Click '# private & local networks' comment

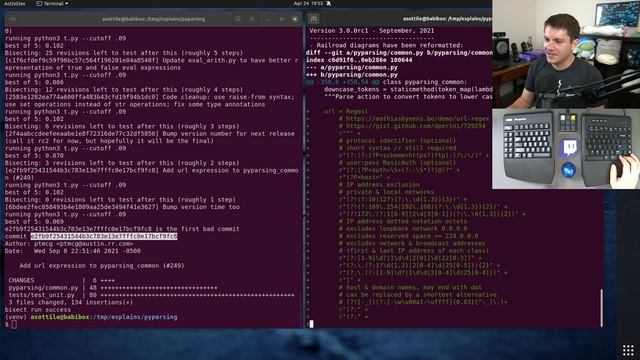click(x=387, y=192)
